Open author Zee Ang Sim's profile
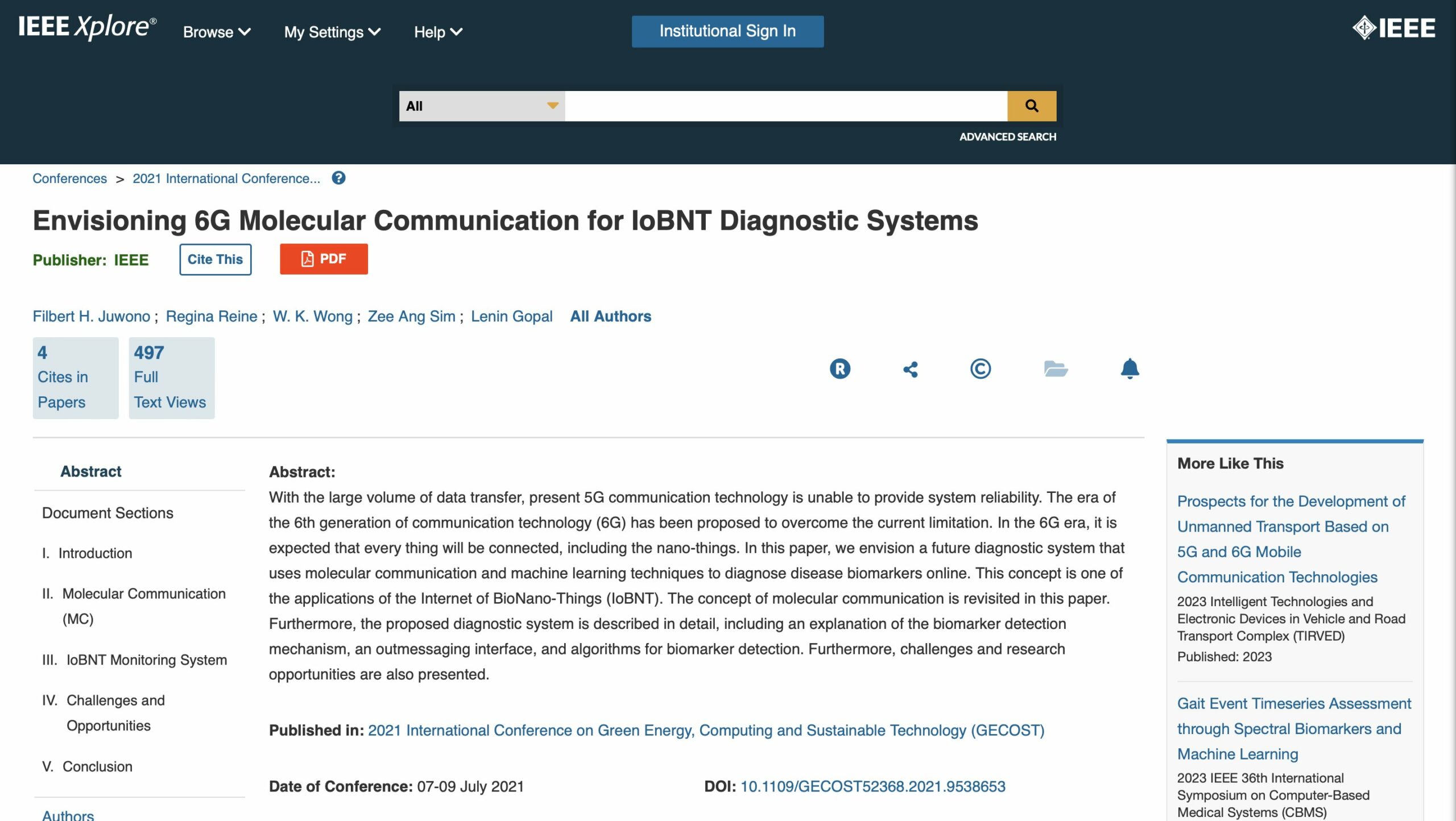Viewport: 1456px width, 821px height. (412, 317)
